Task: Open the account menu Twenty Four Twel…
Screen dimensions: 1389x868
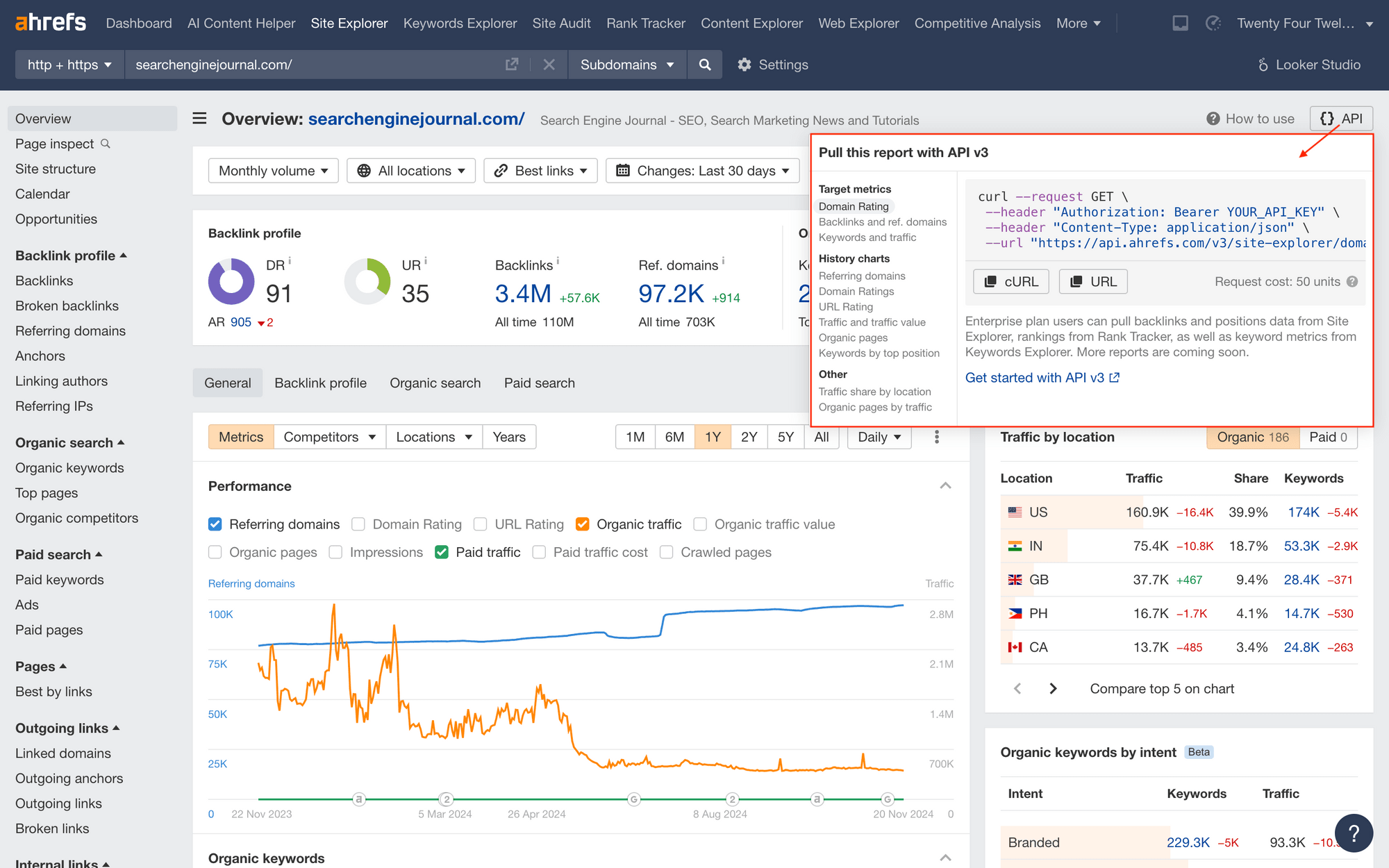Action: pos(1305,24)
